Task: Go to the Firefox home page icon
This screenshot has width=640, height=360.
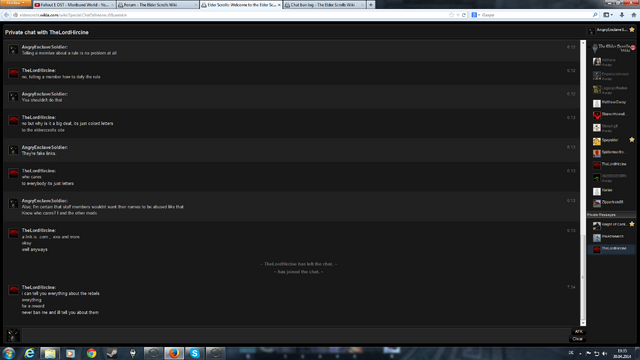Action: coord(633,15)
